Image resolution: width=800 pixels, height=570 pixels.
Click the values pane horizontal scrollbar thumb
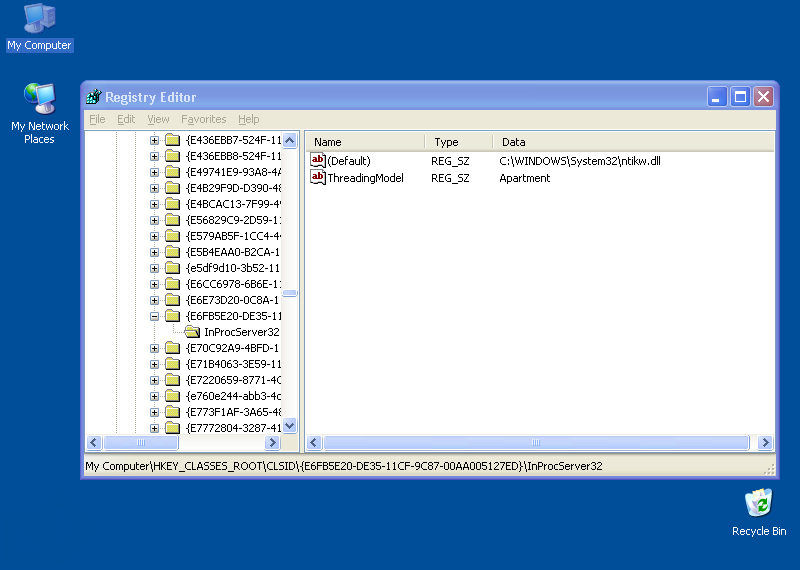tap(536, 442)
